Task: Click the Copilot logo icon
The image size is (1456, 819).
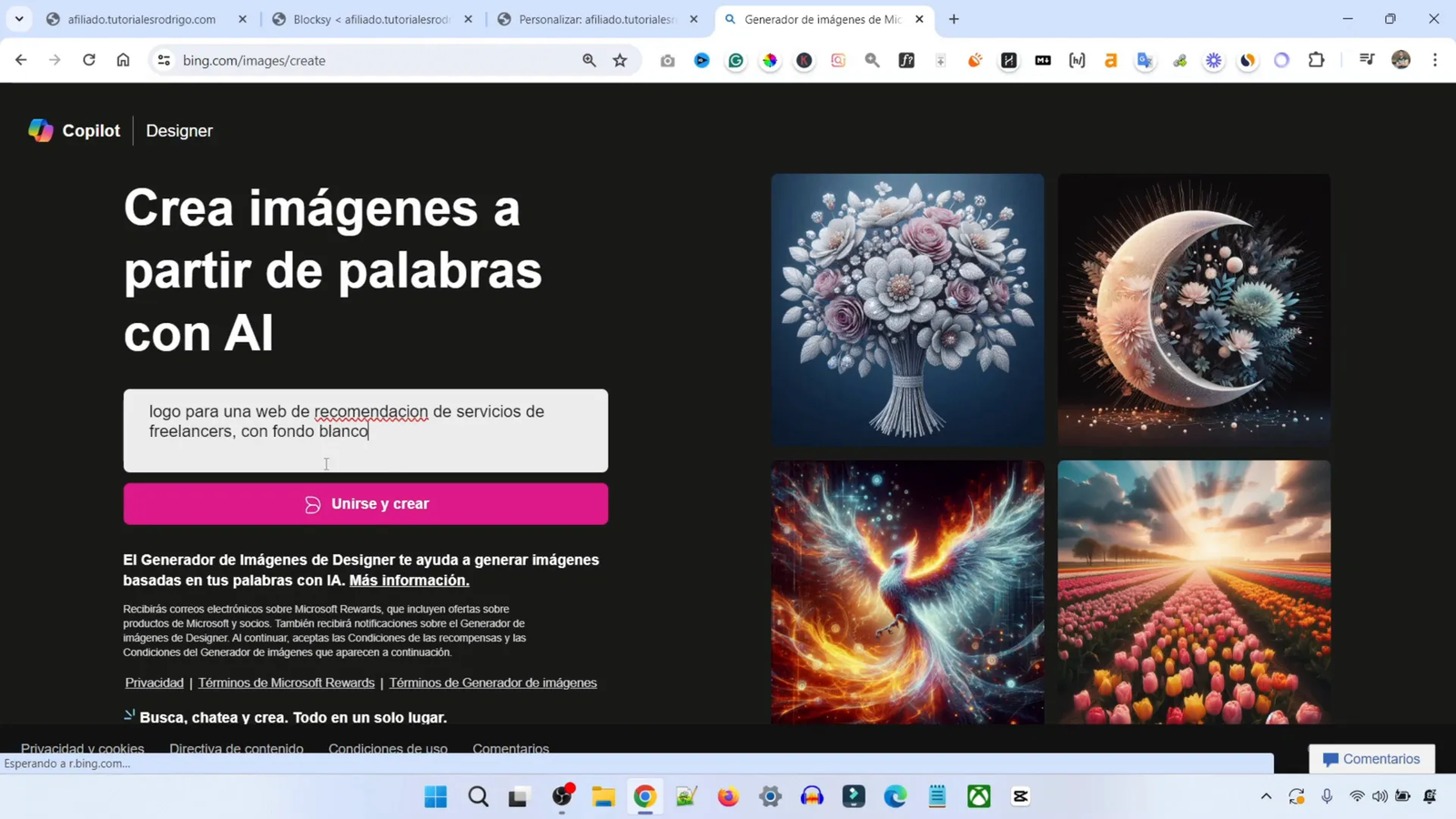Action: (40, 129)
